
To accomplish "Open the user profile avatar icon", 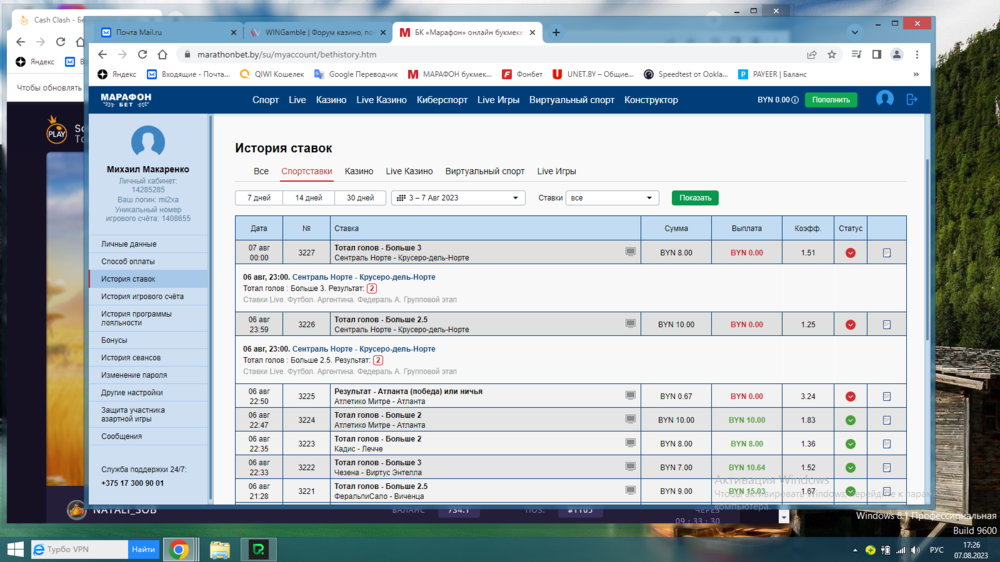I will click(x=884, y=100).
